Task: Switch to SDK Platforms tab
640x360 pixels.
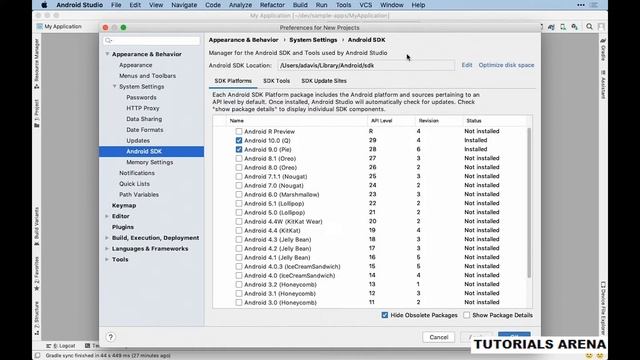Action: tap(233, 81)
